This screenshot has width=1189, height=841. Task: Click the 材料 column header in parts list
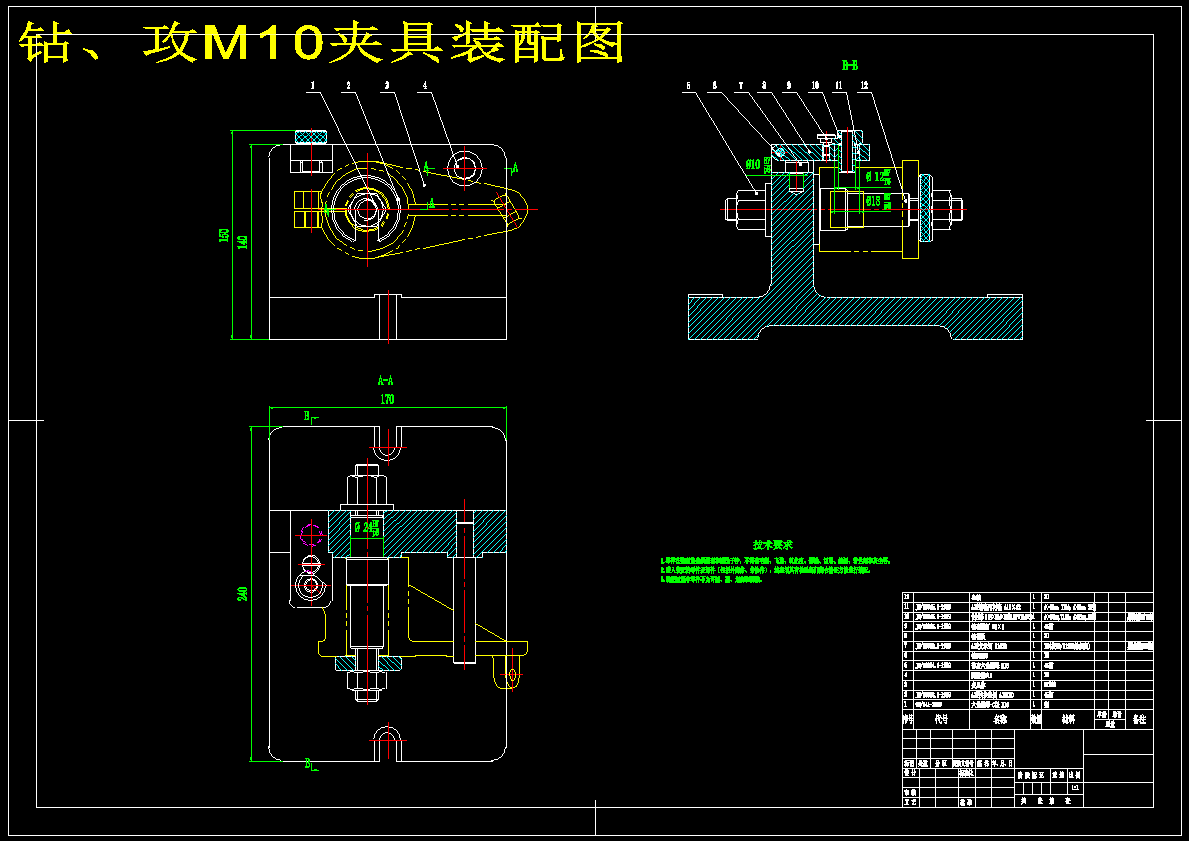[x=1068, y=720]
